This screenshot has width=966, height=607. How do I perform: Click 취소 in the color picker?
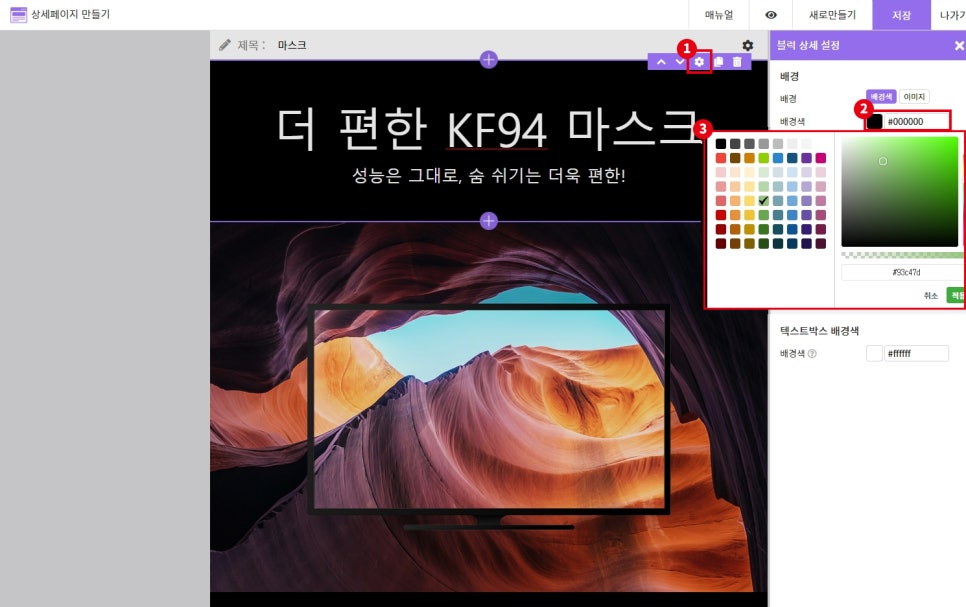pos(930,296)
